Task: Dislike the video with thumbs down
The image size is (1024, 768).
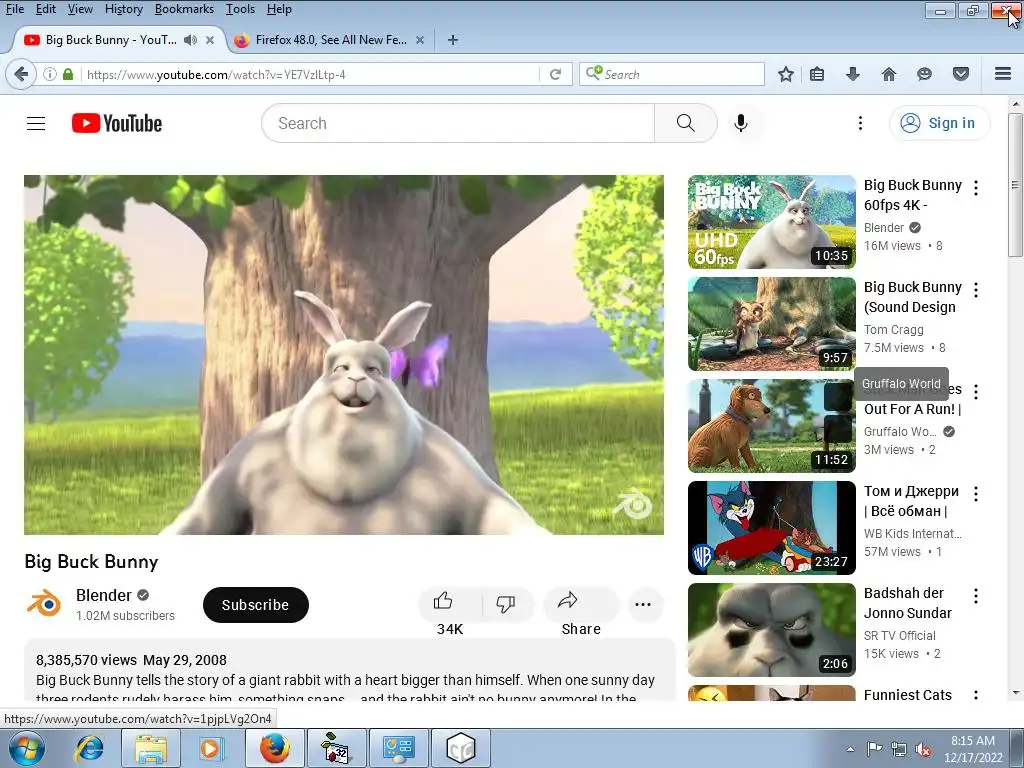Action: click(x=505, y=603)
